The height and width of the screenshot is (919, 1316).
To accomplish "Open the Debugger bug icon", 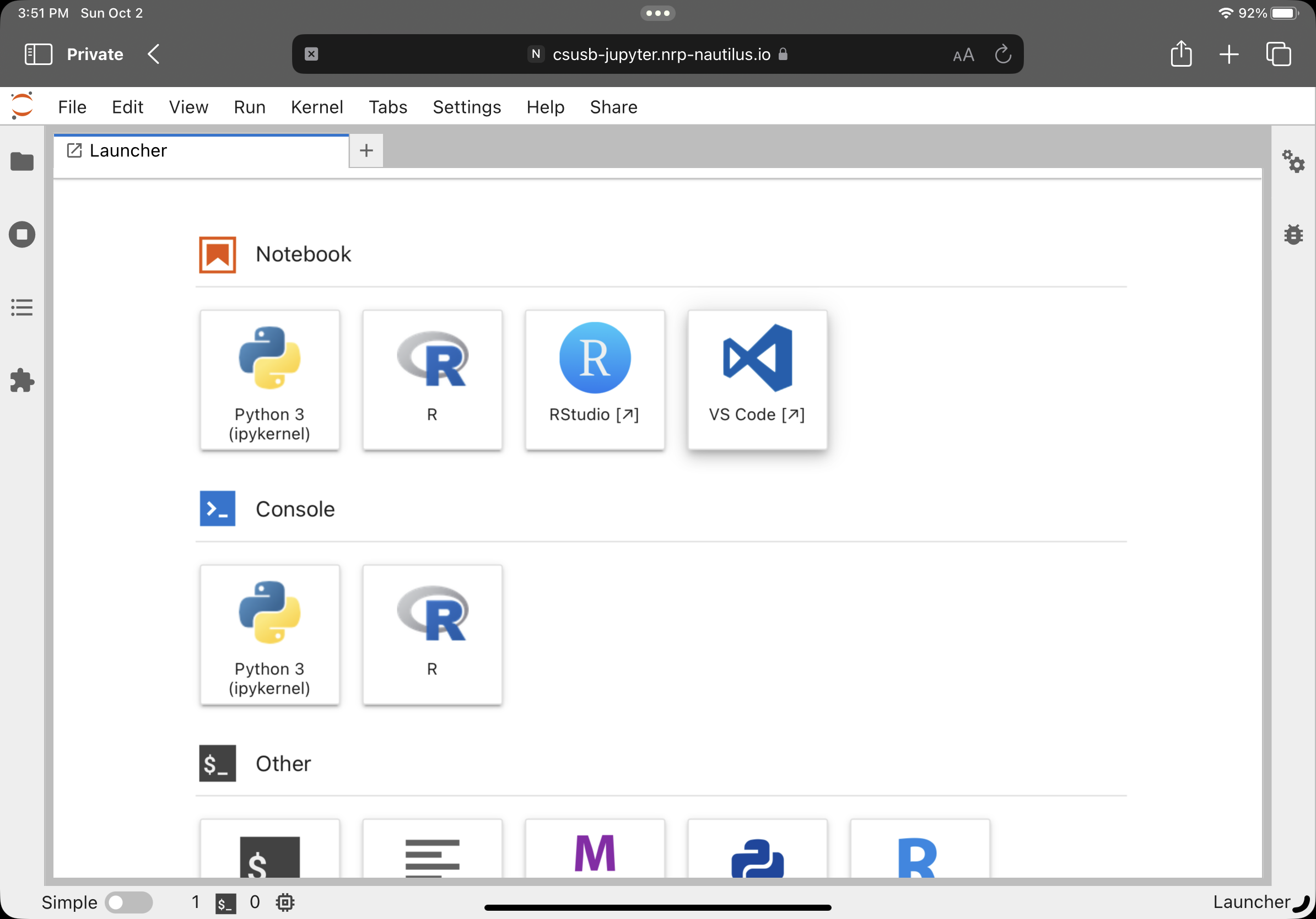I will (1293, 234).
